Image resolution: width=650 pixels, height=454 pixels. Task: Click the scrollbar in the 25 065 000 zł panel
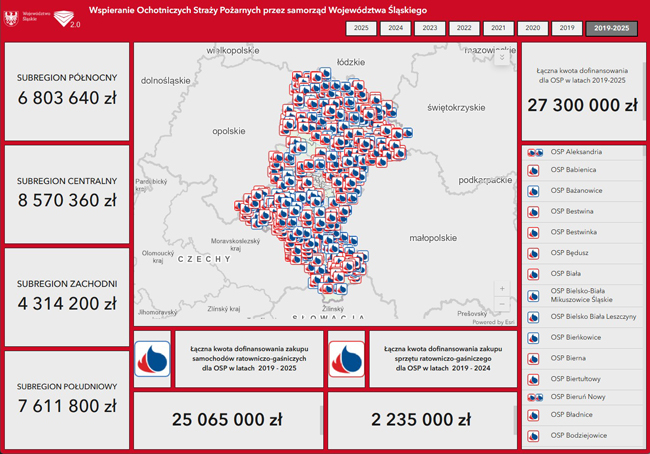[321, 420]
